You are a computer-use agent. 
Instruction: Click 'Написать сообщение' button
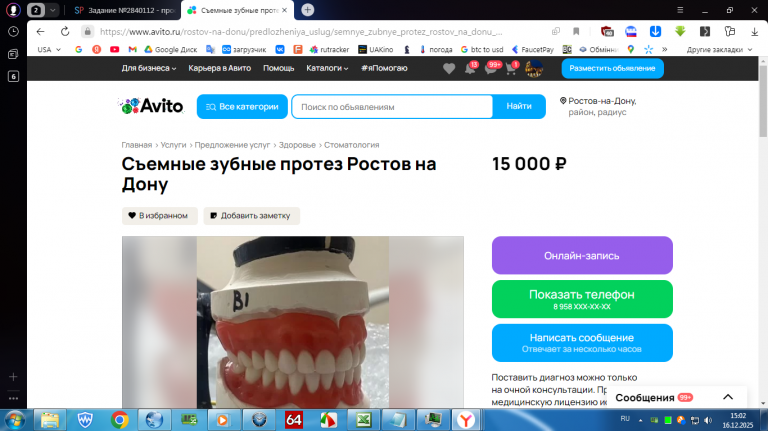click(x=582, y=342)
